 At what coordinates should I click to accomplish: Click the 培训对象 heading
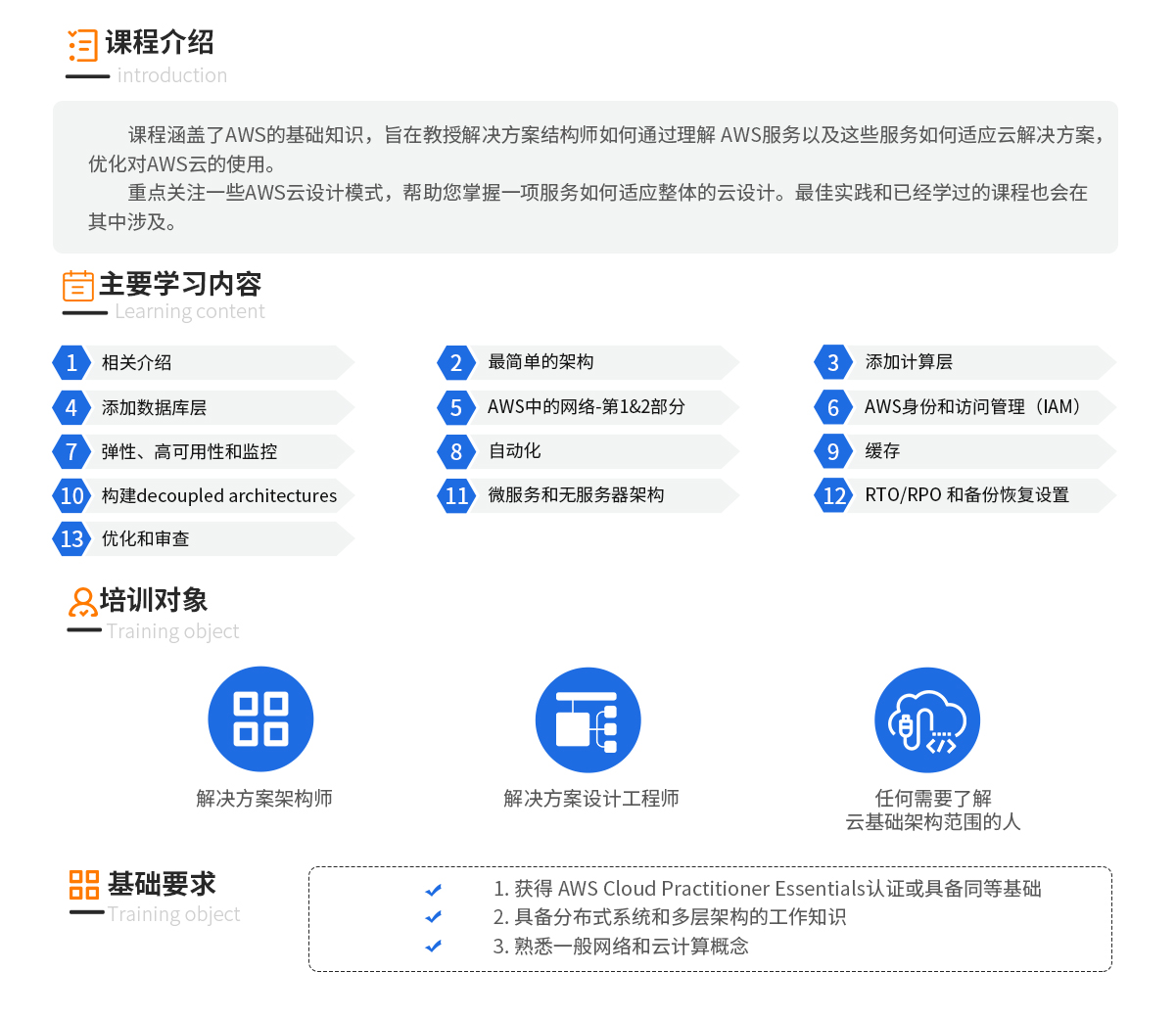[x=154, y=600]
